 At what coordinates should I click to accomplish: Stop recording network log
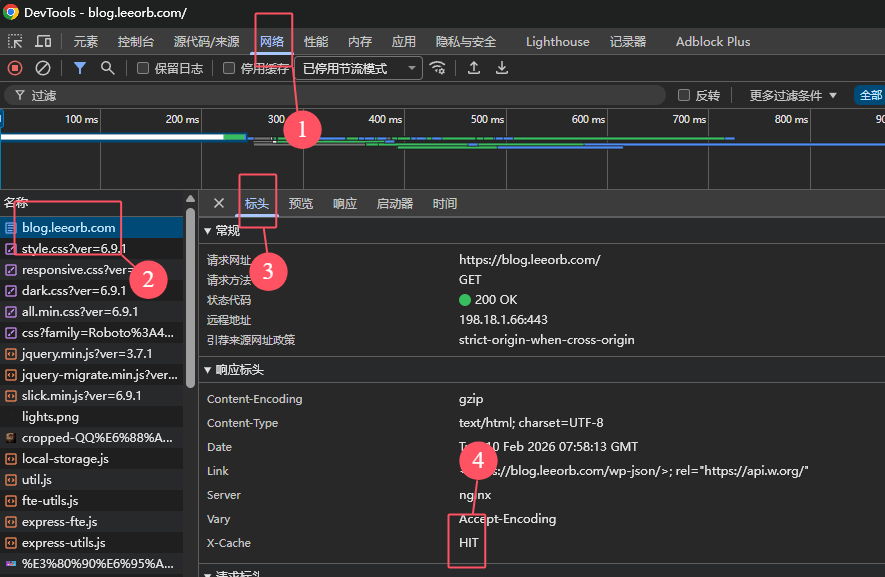(15, 68)
